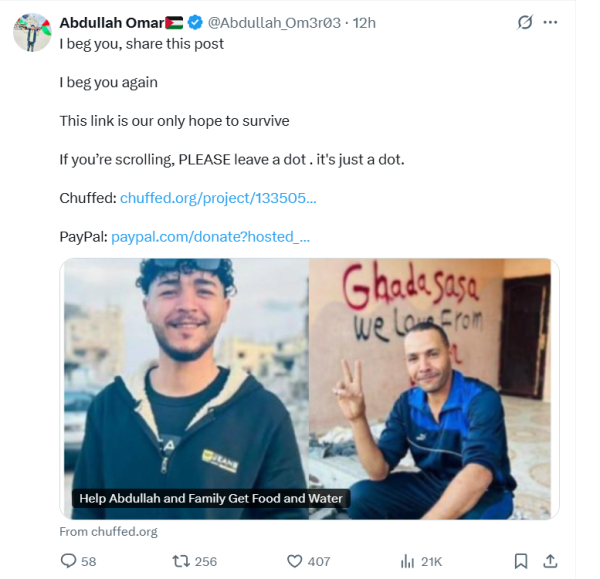Image resolution: width=600 pixels, height=579 pixels.
Task: Click the left photo of the smiling man in the hoodie
Action: [x=186, y=389]
